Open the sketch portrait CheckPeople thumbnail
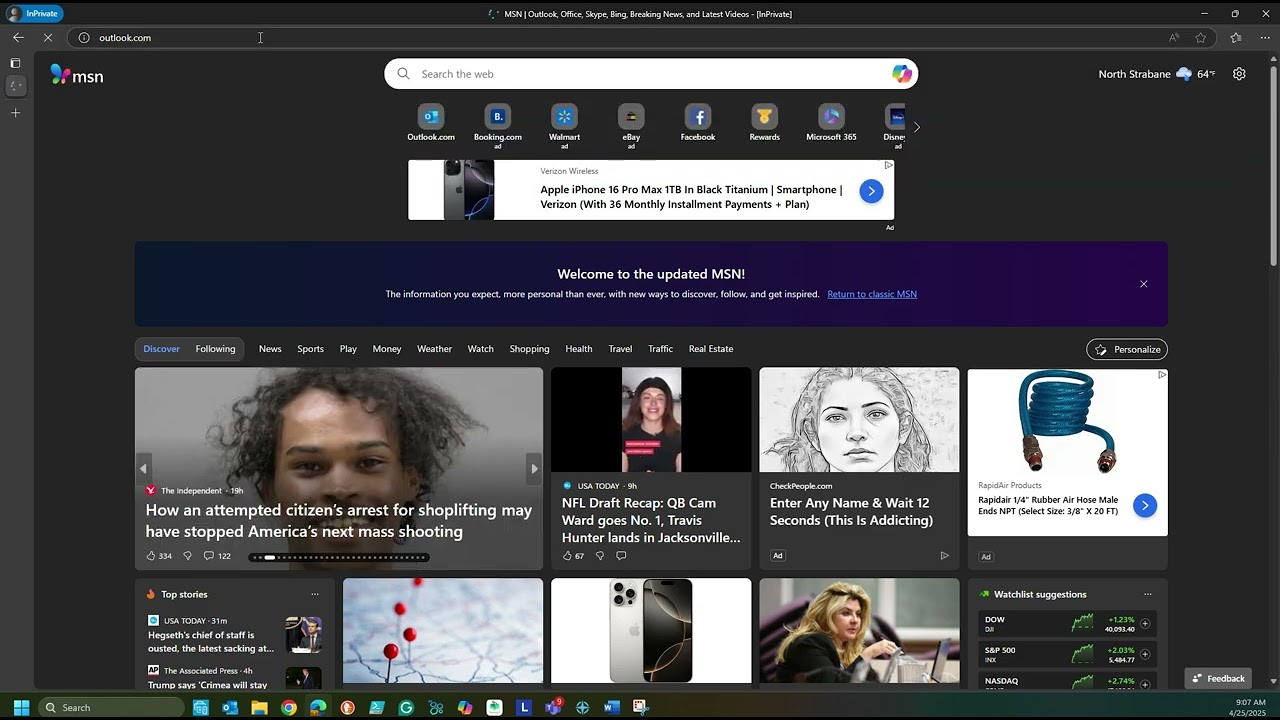This screenshot has width=1280, height=720. [x=859, y=420]
